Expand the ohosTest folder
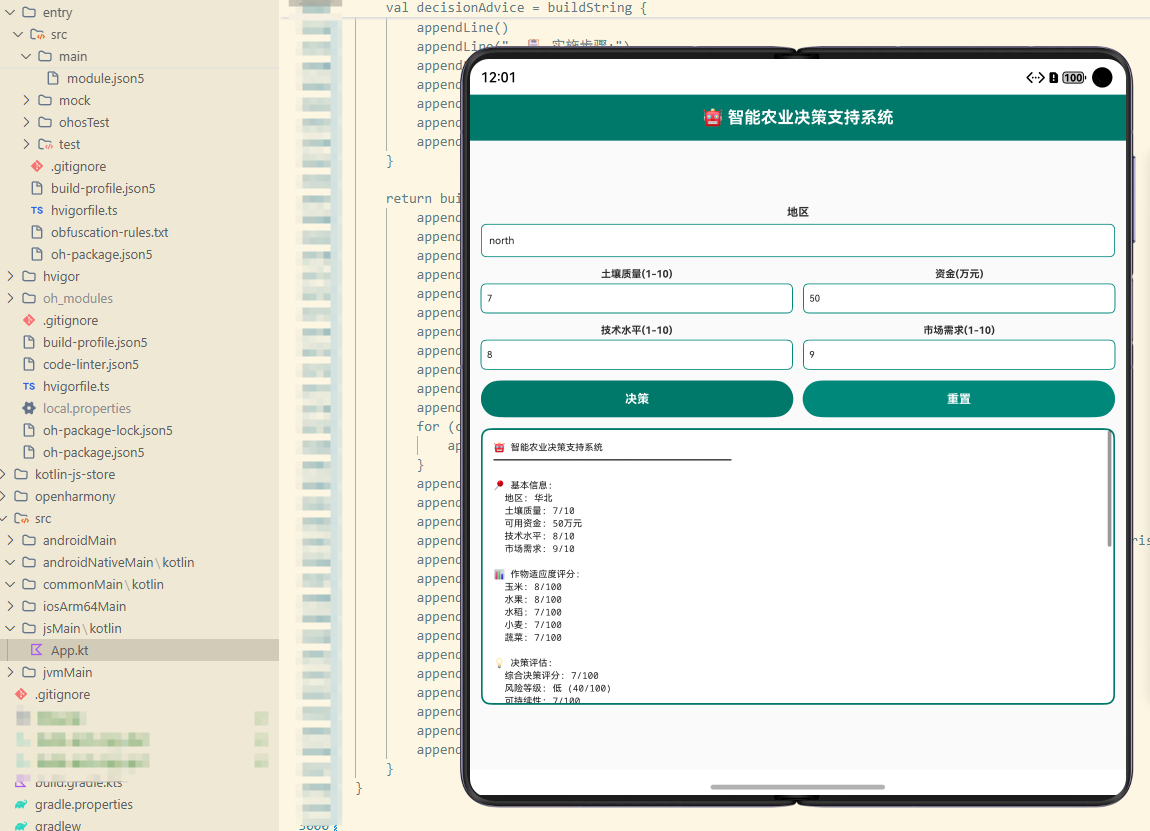This screenshot has width=1150, height=831. click(26, 122)
